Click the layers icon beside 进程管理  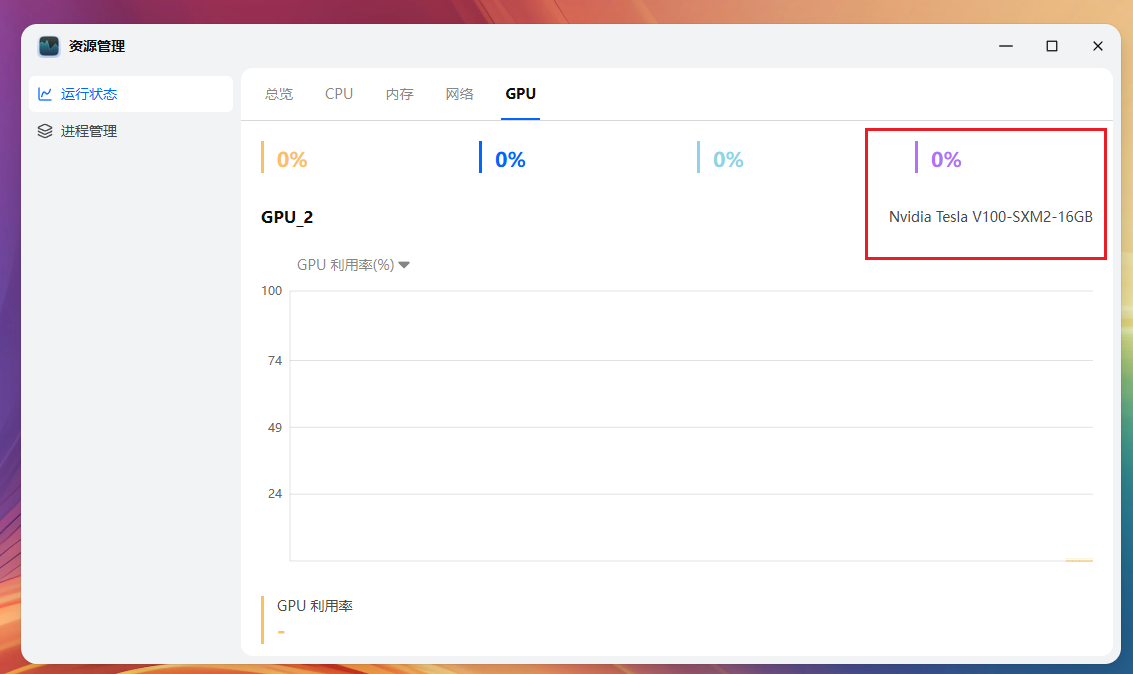pos(45,131)
